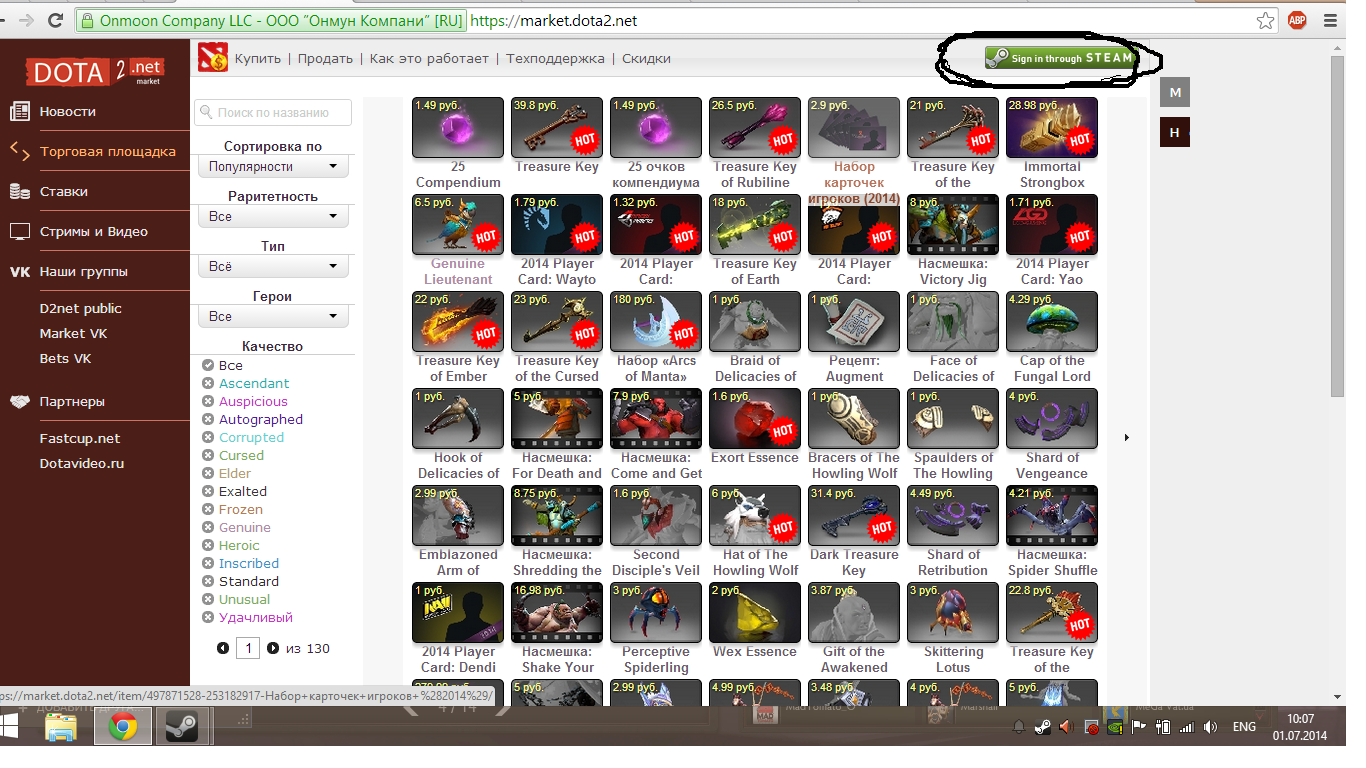
Task: Sign in through Steam button
Action: click(x=1061, y=58)
